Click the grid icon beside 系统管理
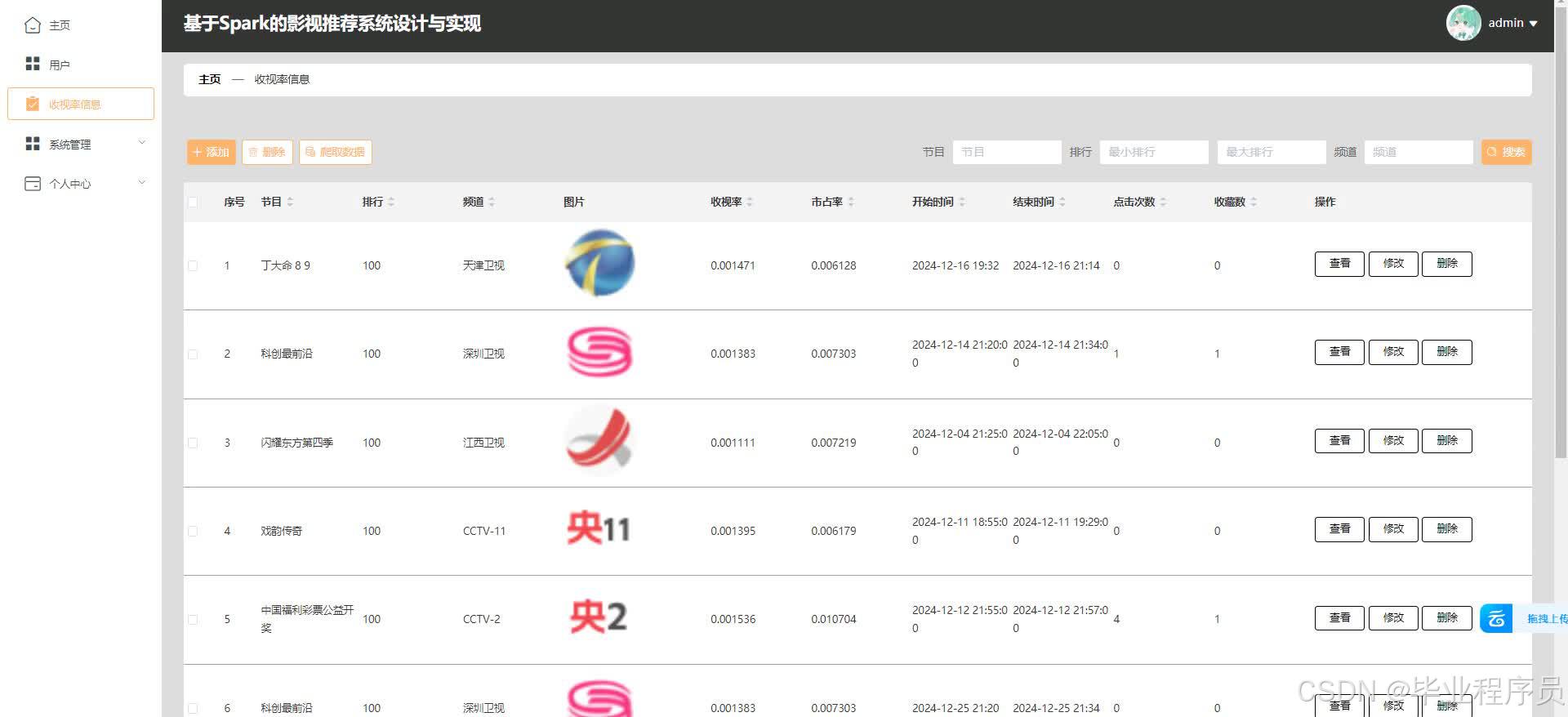Screen dimensions: 1568x717 (33, 144)
